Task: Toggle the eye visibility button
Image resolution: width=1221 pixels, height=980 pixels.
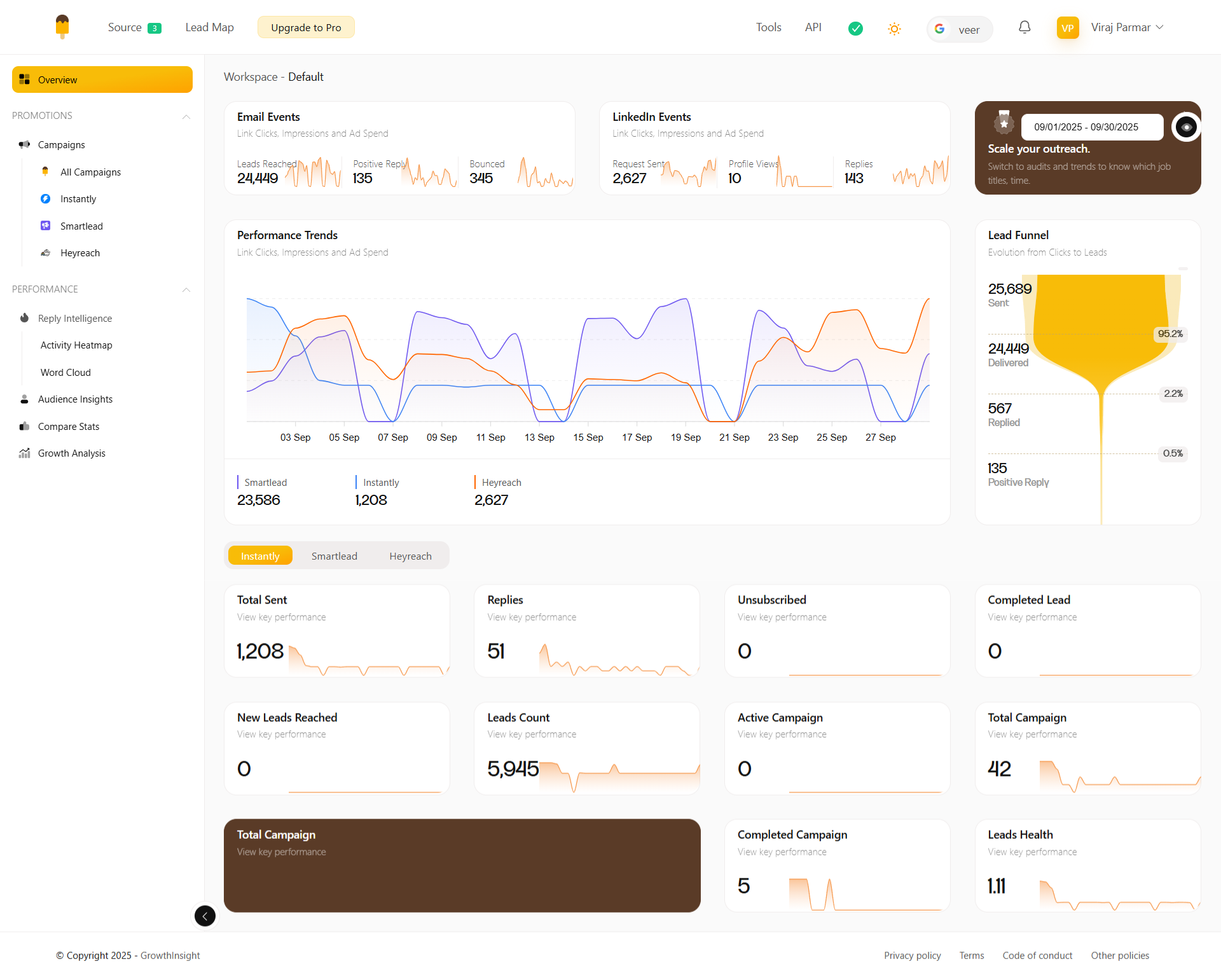Action: pyautogui.click(x=1185, y=127)
